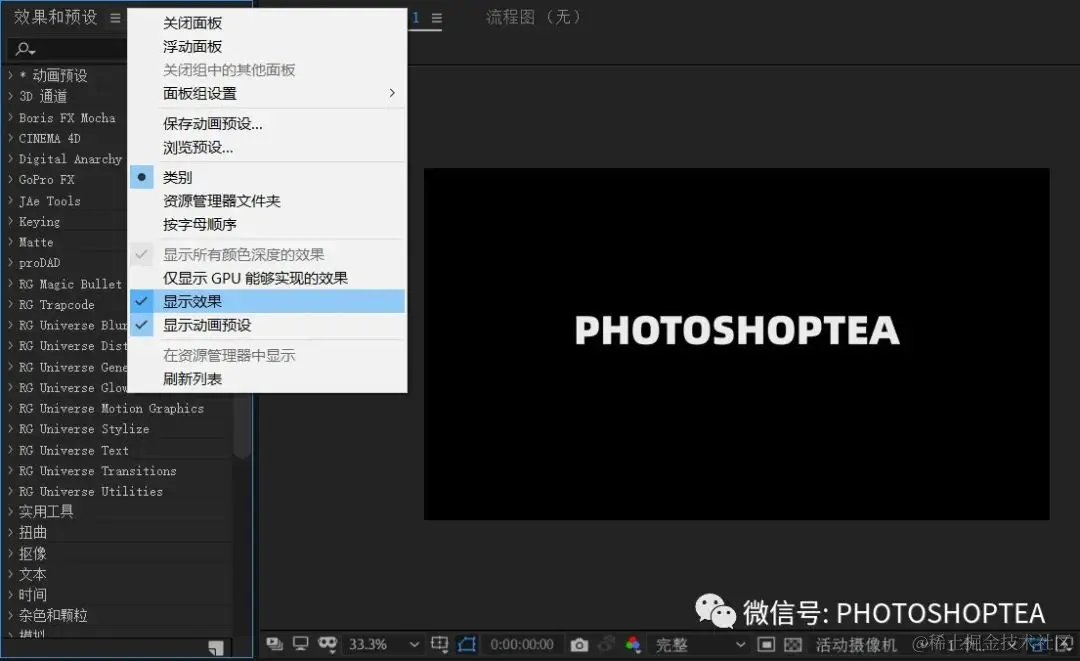The image size is (1080, 661).
Task: Click the grid and guide options icon
Action: tap(439, 644)
